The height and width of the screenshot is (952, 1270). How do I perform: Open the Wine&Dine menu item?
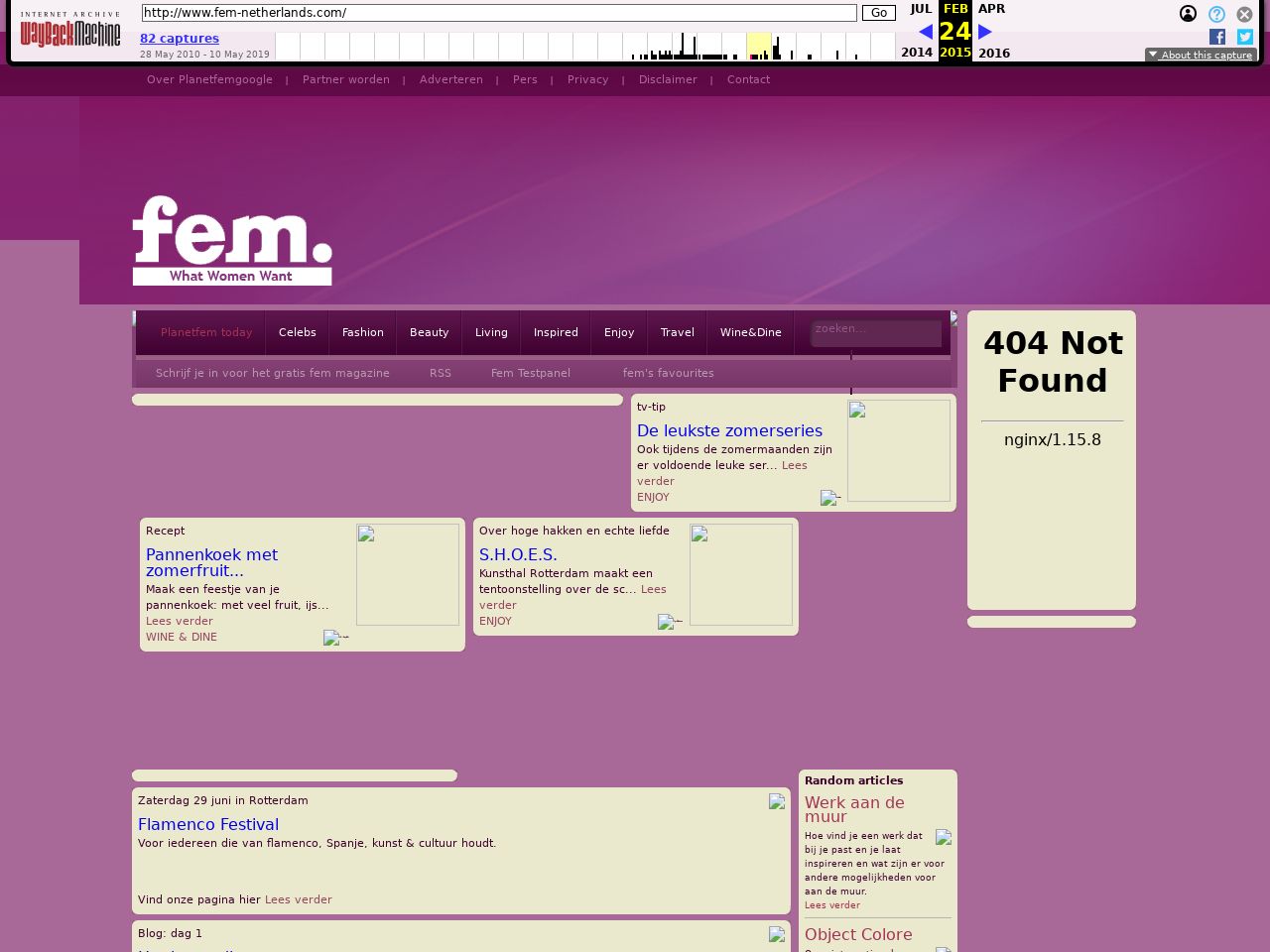pos(750,332)
